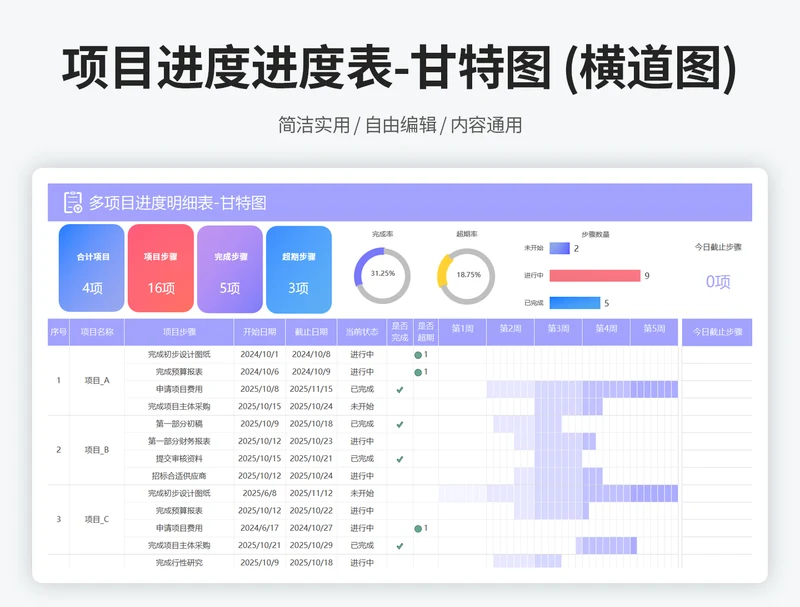Click the 2025/10/22 deadline cell
This screenshot has height=607, width=800.
(311, 511)
